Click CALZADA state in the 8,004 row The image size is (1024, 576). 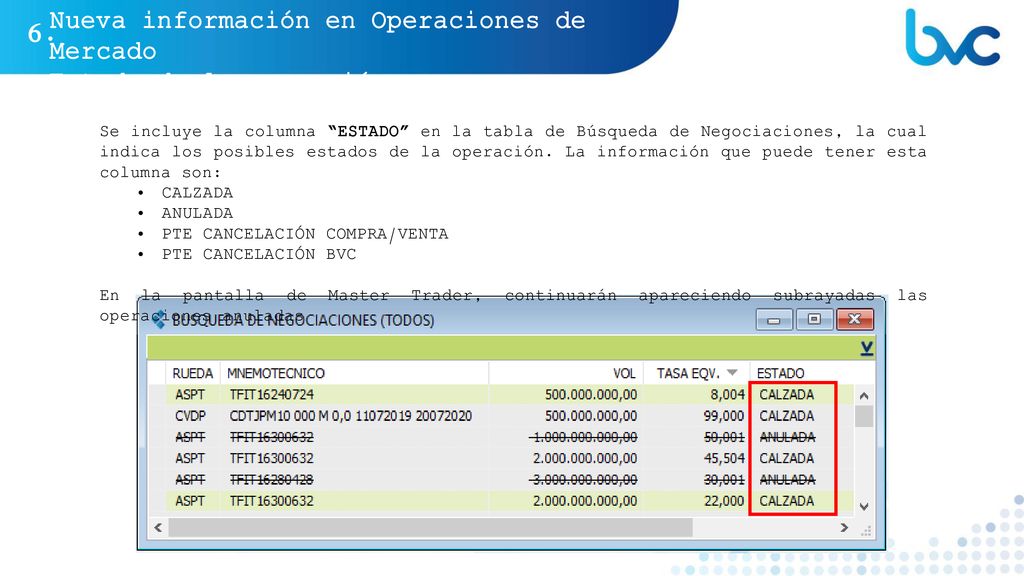pyautogui.click(x=786, y=394)
